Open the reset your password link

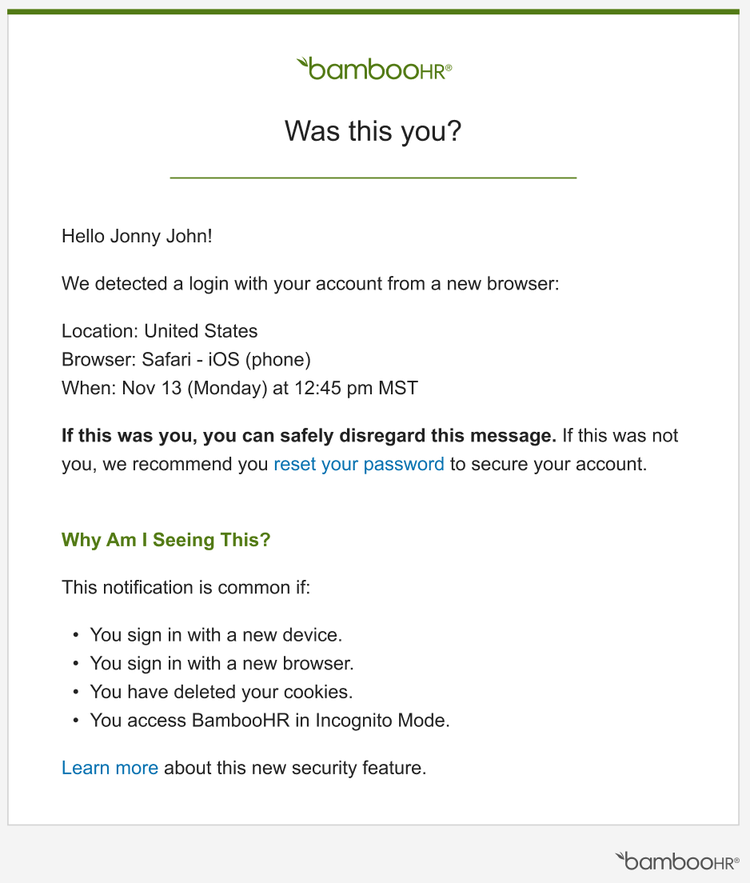359,464
